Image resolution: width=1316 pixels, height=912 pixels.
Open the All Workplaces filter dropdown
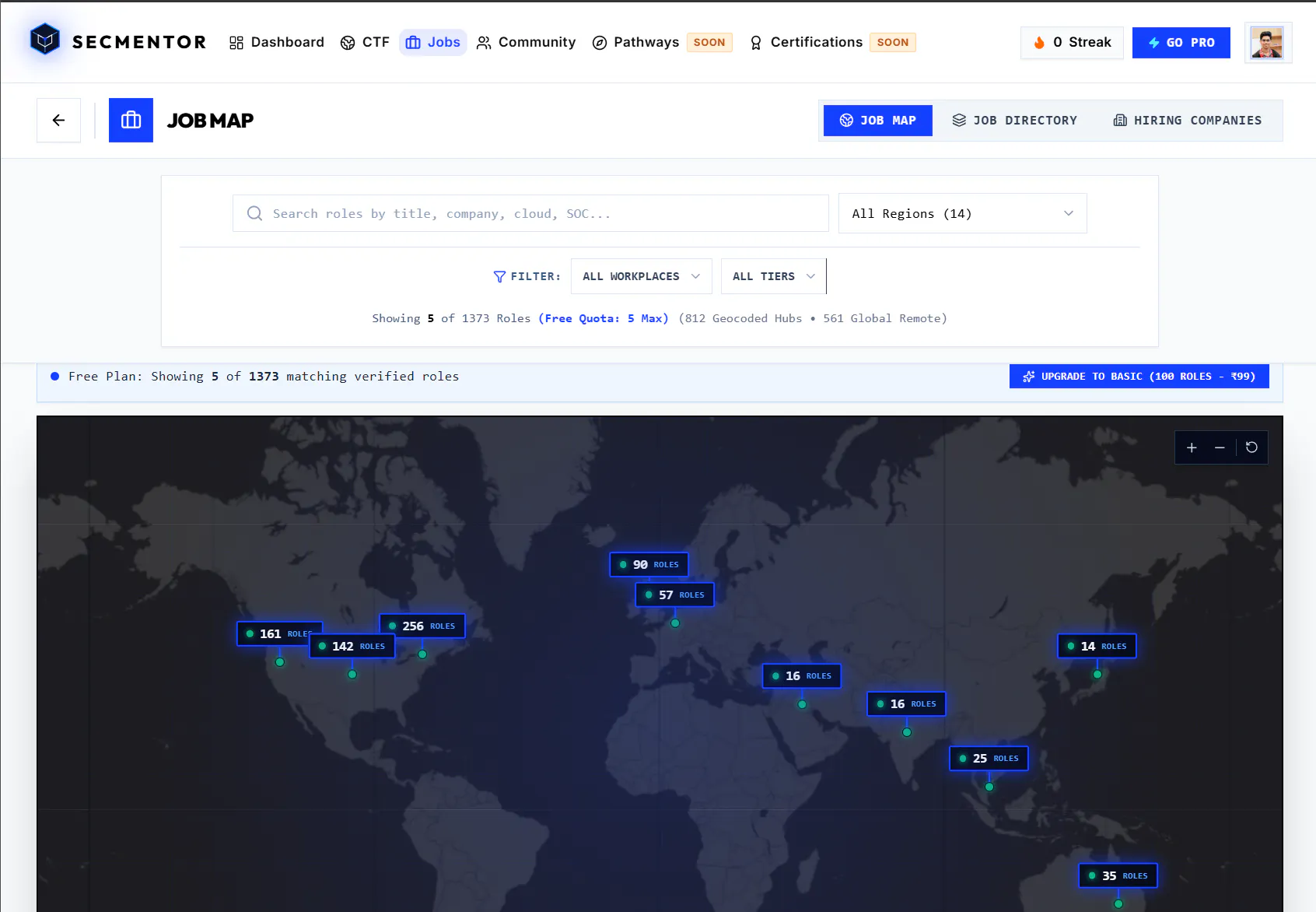click(641, 276)
